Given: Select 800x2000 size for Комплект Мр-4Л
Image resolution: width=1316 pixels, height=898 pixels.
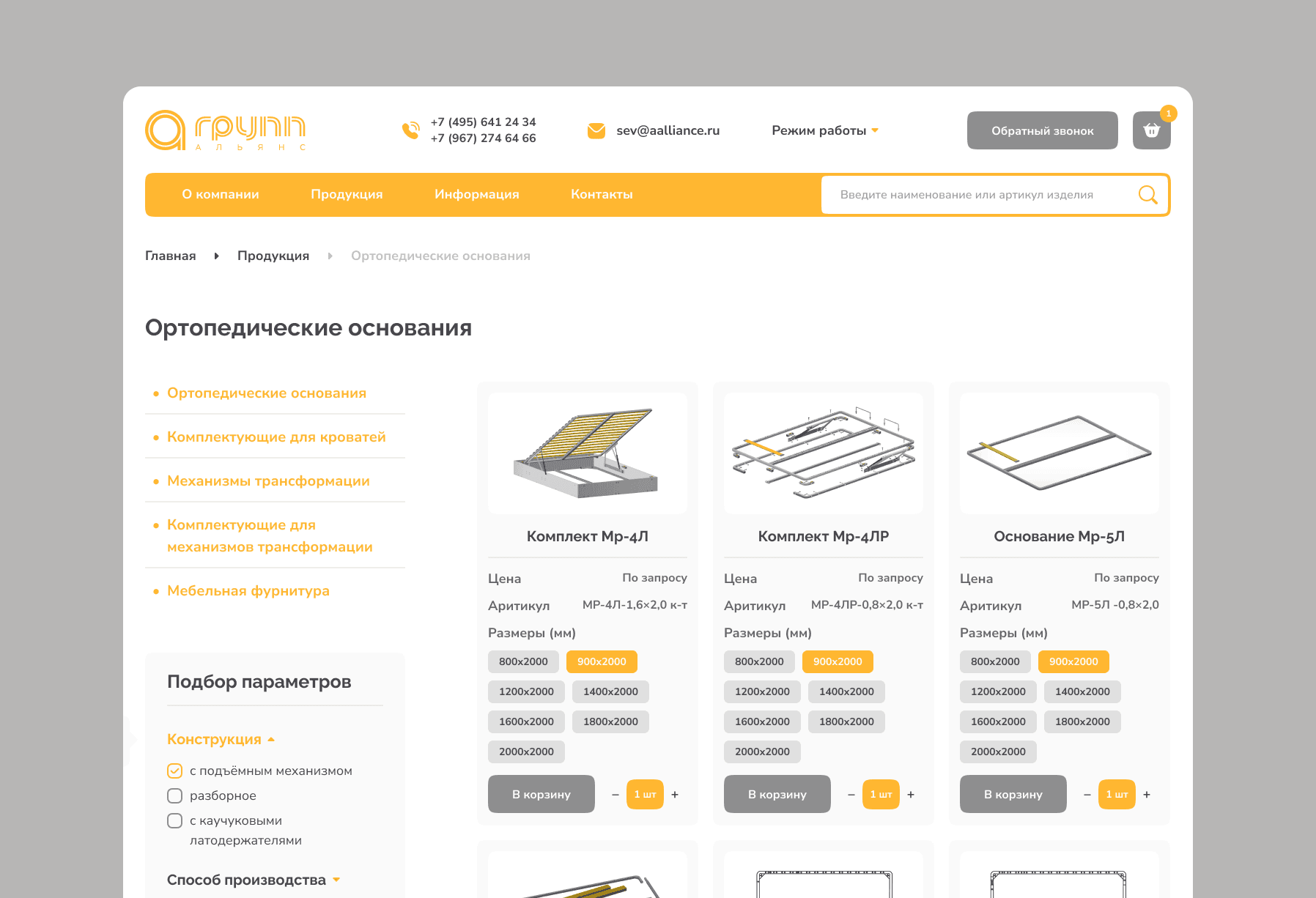Looking at the screenshot, I should [x=523, y=661].
